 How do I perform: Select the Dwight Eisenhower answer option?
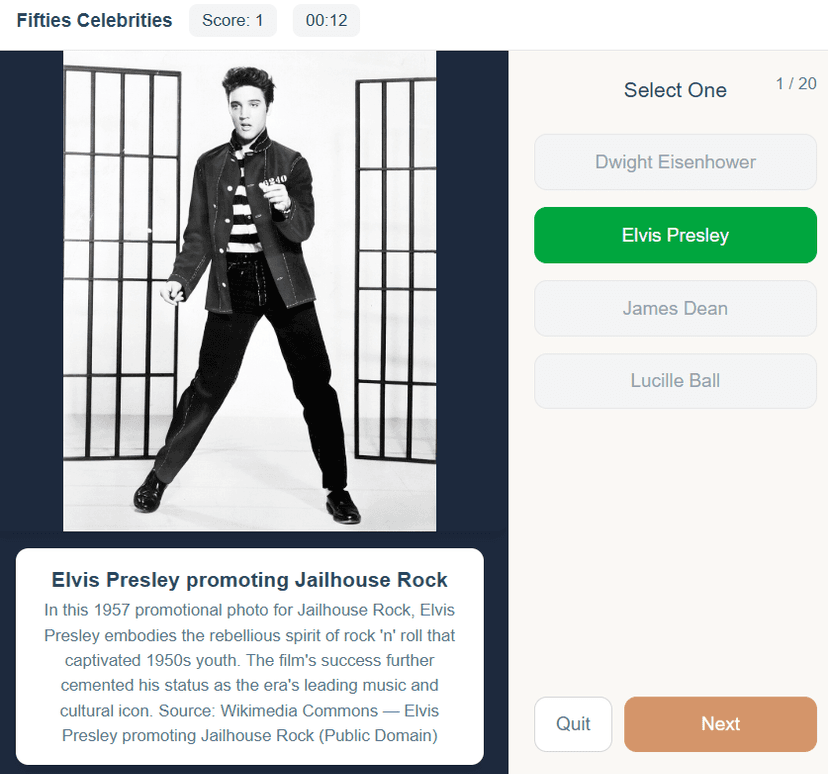[675, 162]
